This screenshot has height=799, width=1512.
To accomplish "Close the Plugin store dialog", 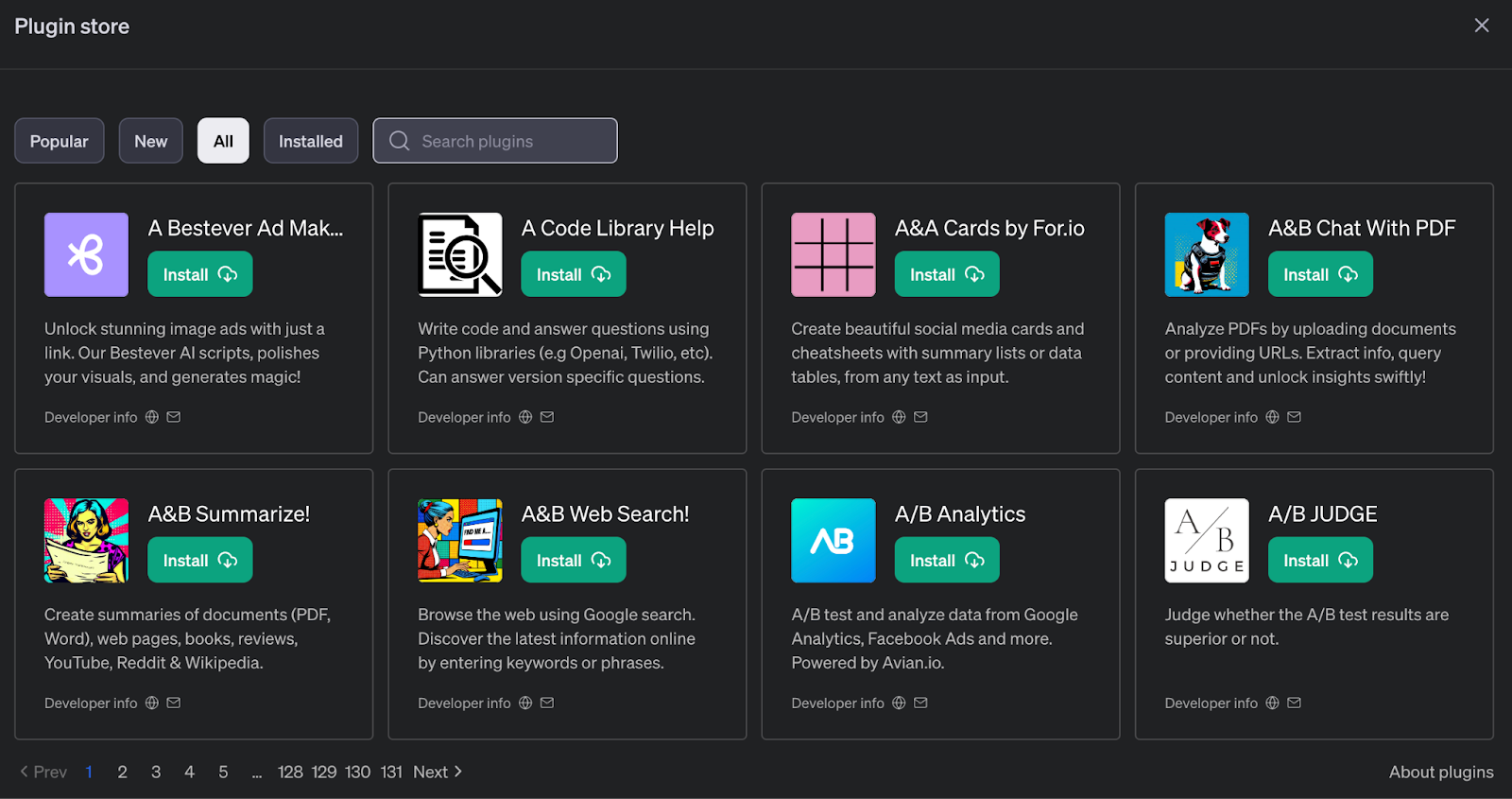I will click(1481, 26).
